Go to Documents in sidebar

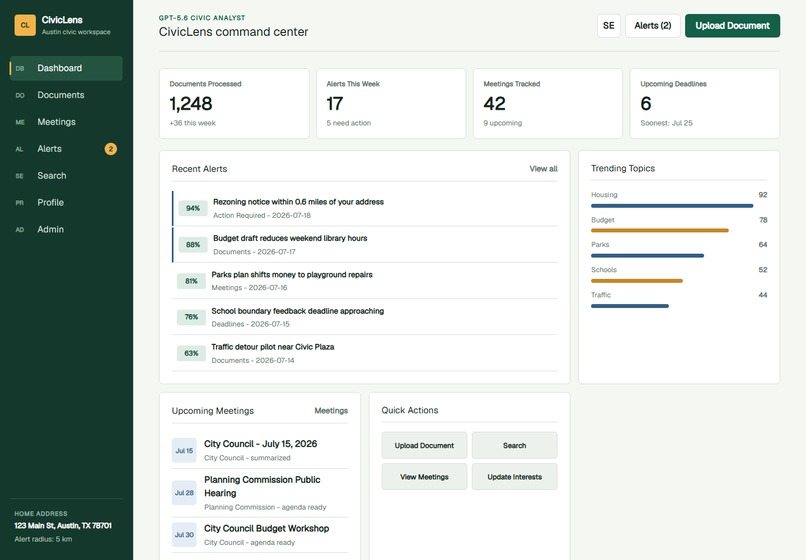point(66,95)
